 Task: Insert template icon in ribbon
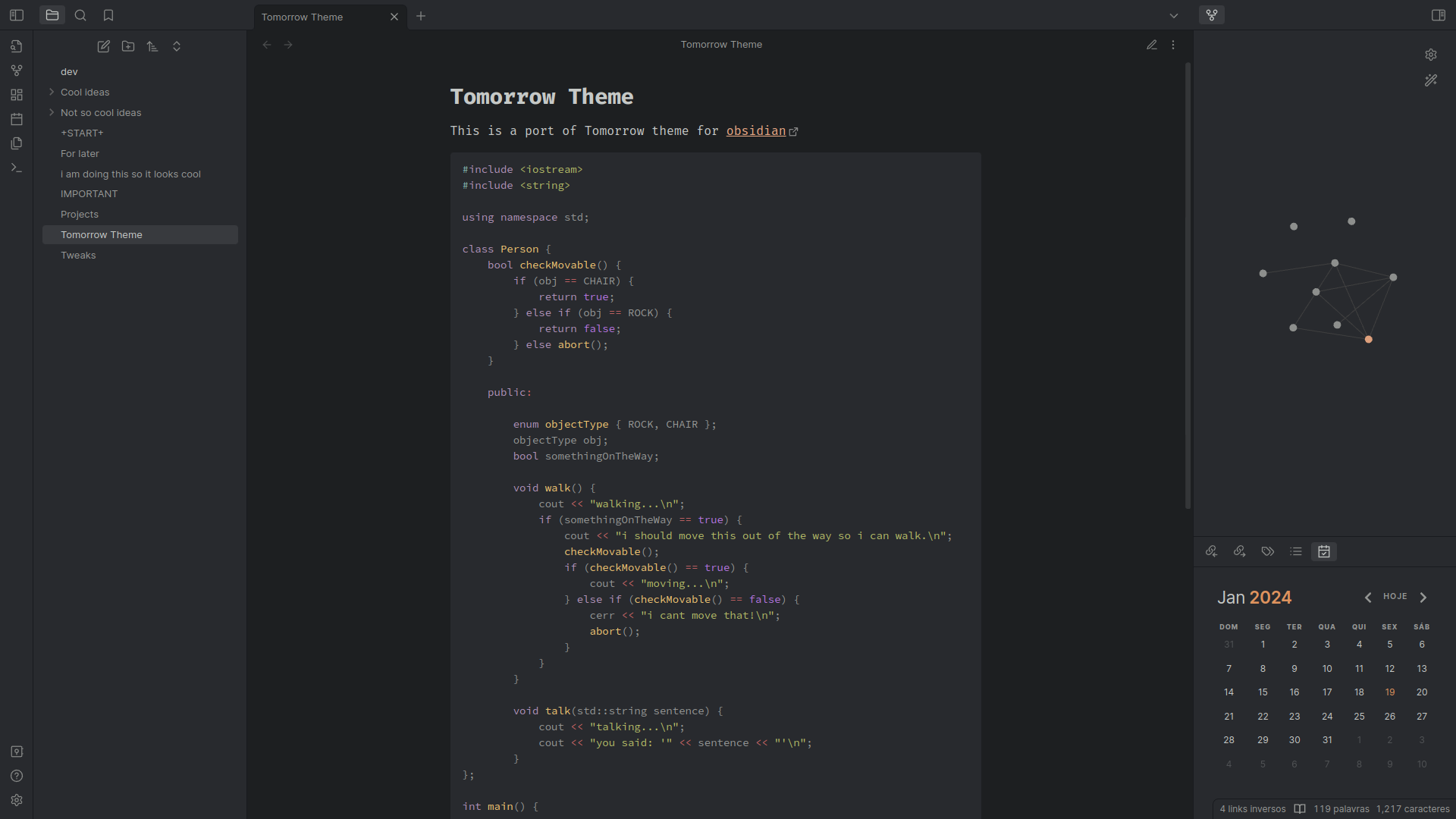pos(17,143)
